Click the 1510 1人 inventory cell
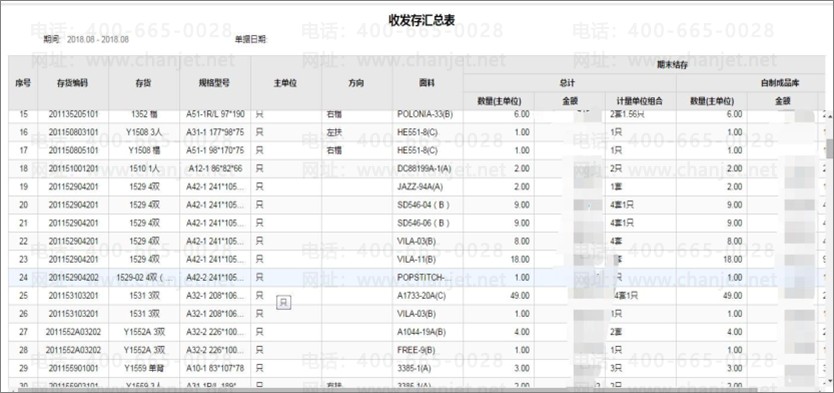The image size is (834, 393). pos(144,169)
